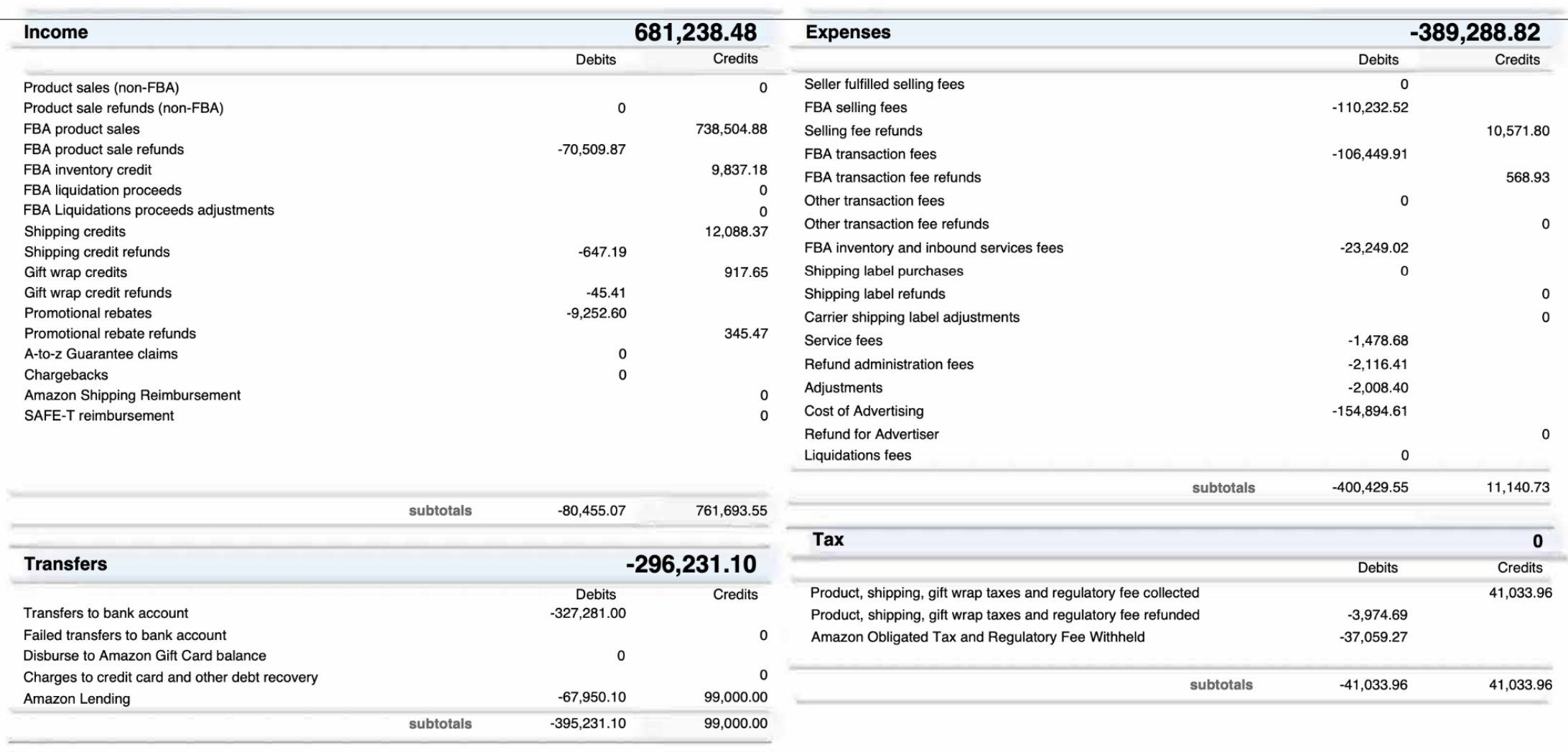1568x752 pixels.
Task: Select the Promotional rebates value -9,252.60
Action: [596, 313]
